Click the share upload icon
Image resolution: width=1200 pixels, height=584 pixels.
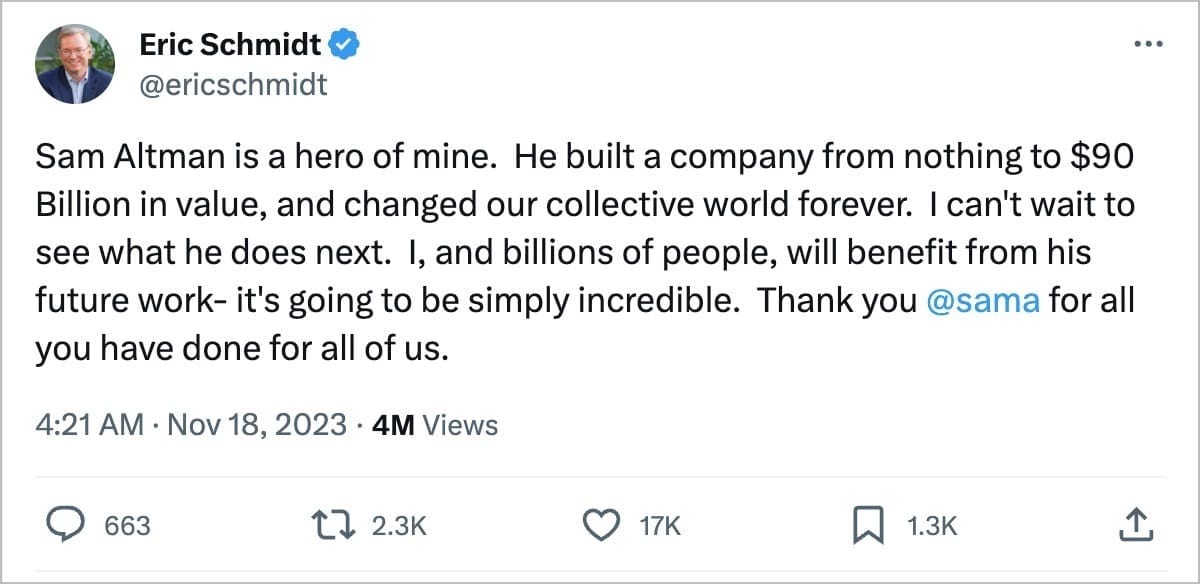click(x=1135, y=525)
